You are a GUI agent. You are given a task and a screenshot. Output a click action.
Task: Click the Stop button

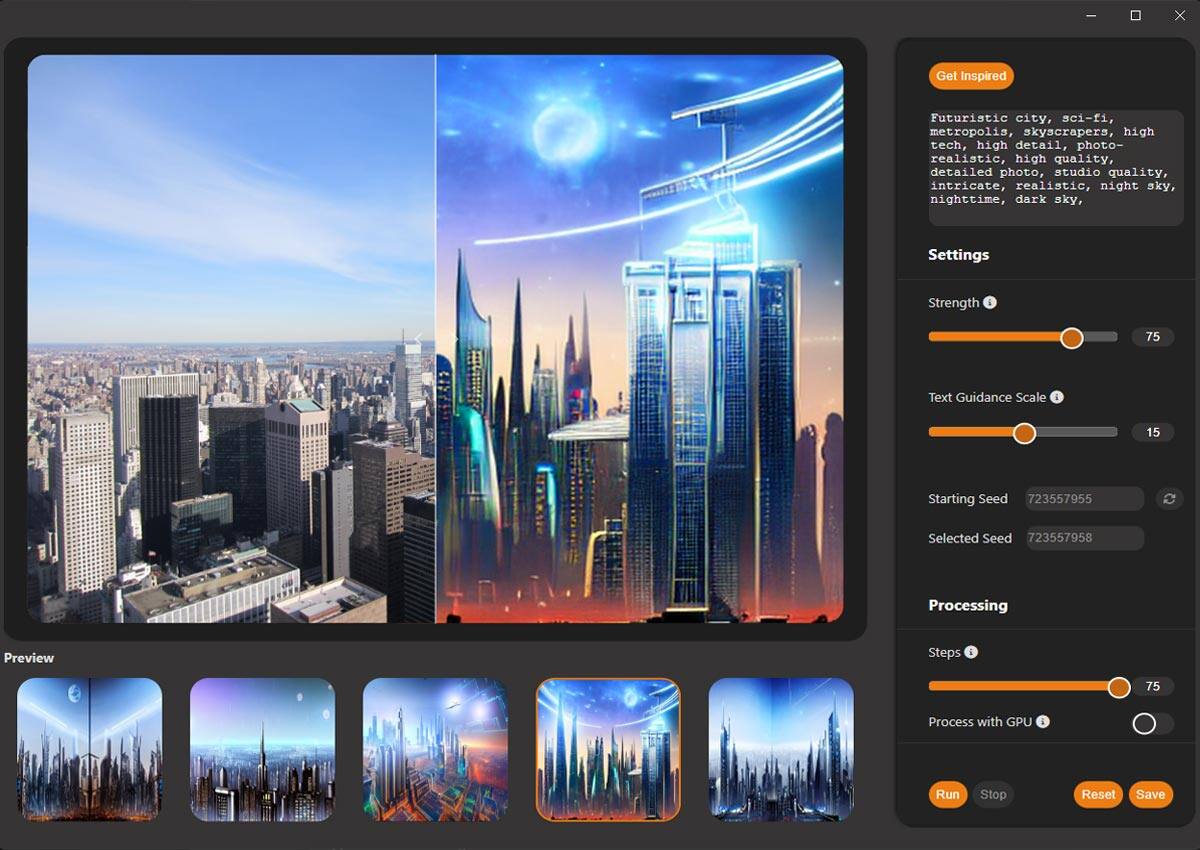pos(993,795)
